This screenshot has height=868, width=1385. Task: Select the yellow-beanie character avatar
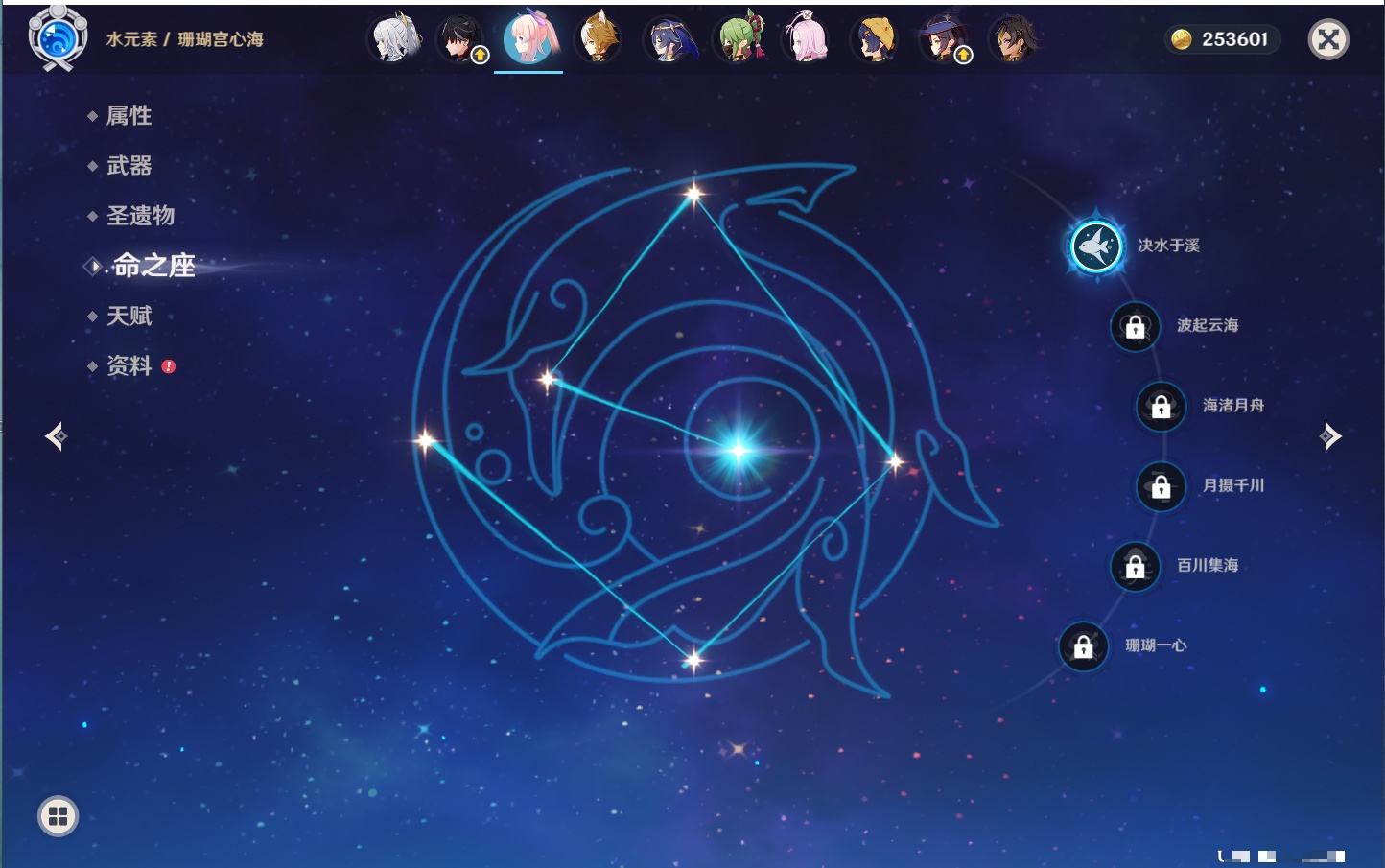[875, 39]
